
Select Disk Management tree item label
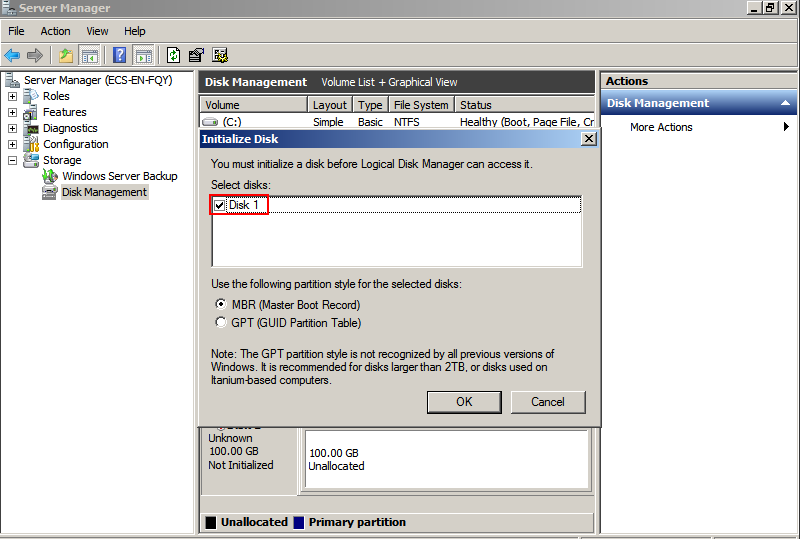tap(105, 192)
